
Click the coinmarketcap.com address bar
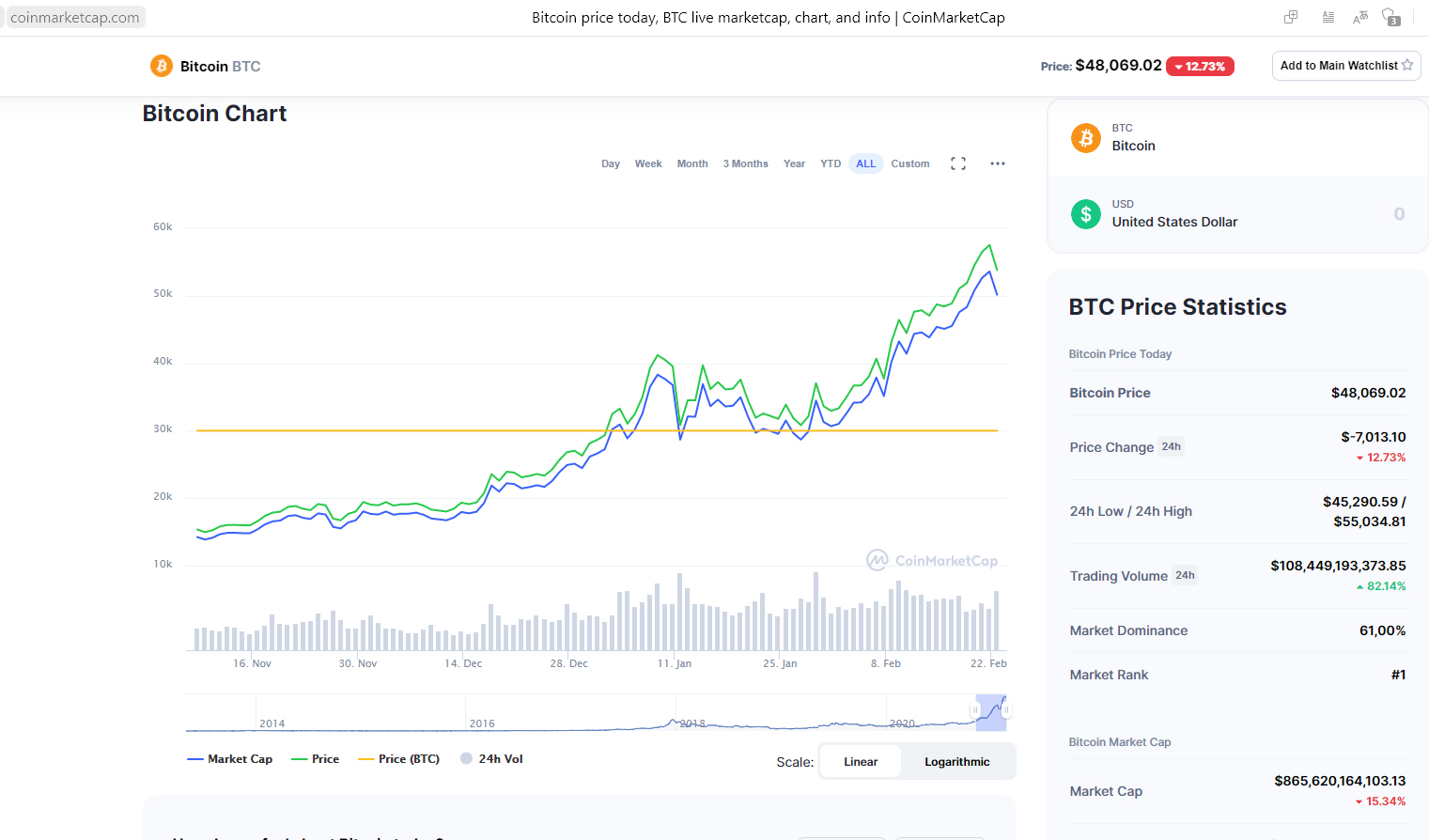pyautogui.click(x=74, y=17)
